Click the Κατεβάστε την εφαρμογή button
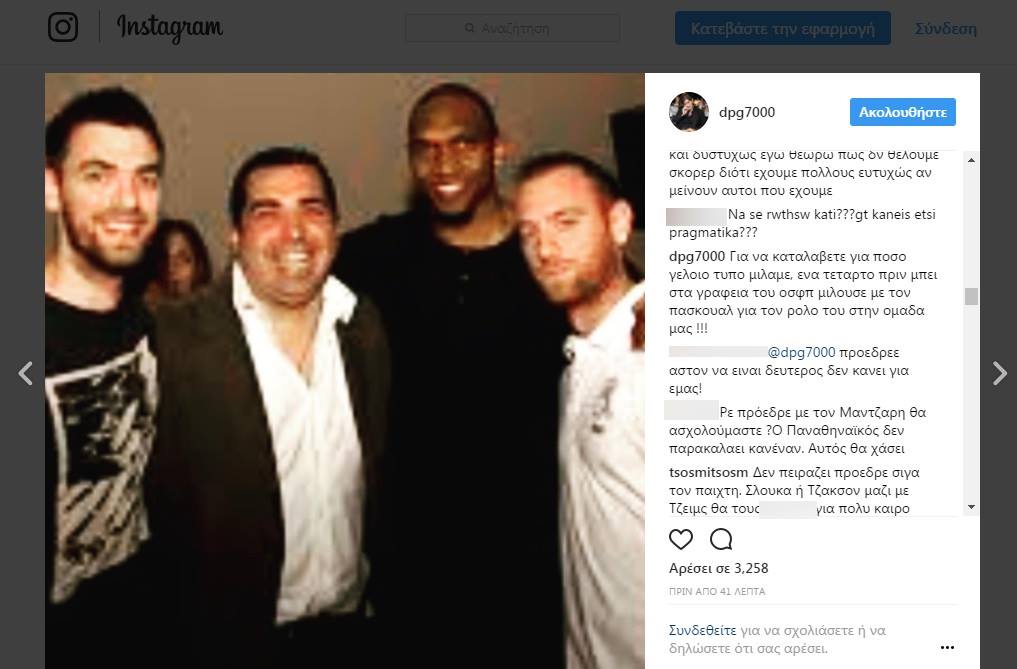 pos(782,29)
